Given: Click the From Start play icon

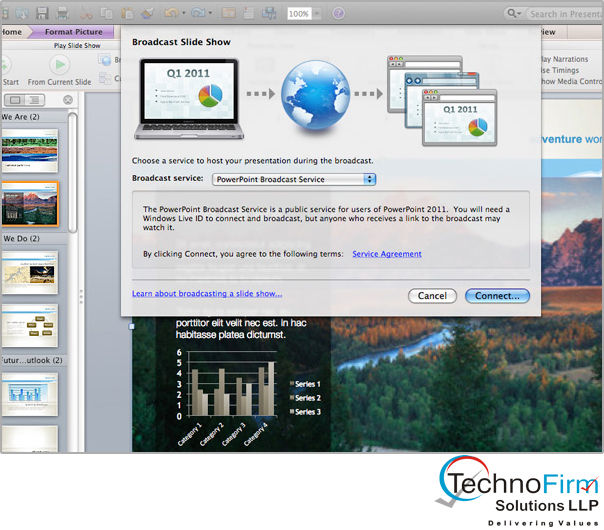Looking at the screenshot, I should [x=5, y=65].
